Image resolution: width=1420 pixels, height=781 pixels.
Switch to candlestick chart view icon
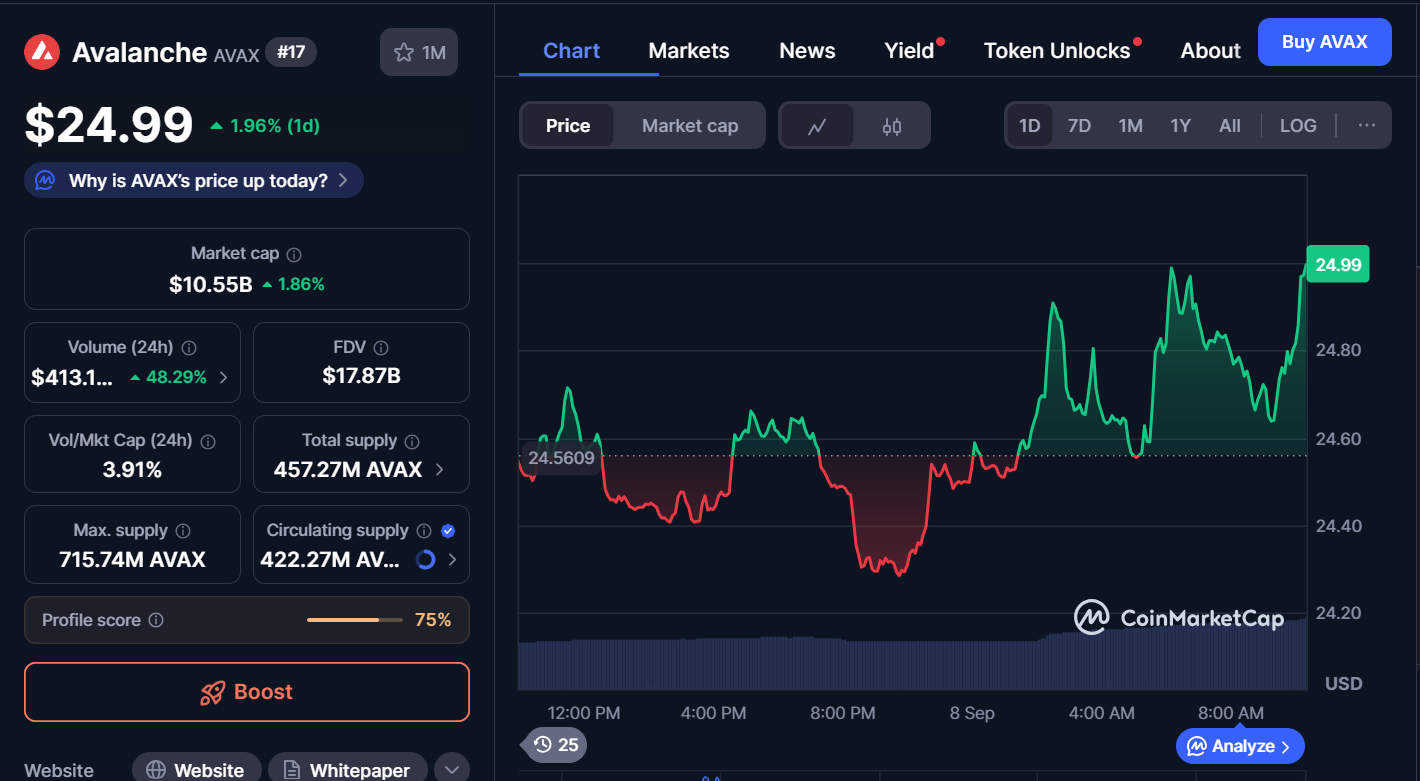tap(892, 126)
